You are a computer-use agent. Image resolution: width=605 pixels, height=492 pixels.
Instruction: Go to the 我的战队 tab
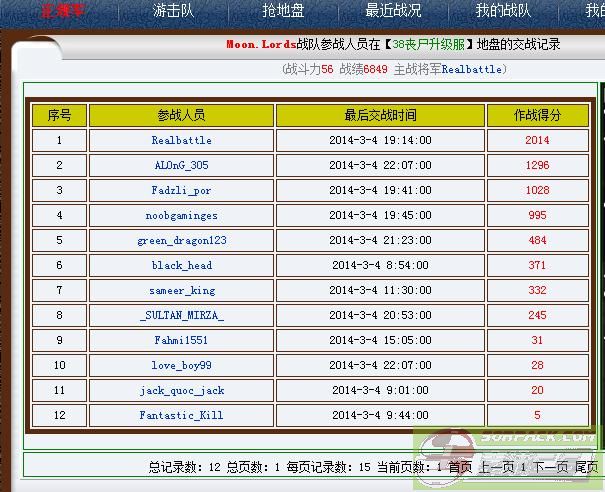pyautogui.click(x=503, y=11)
